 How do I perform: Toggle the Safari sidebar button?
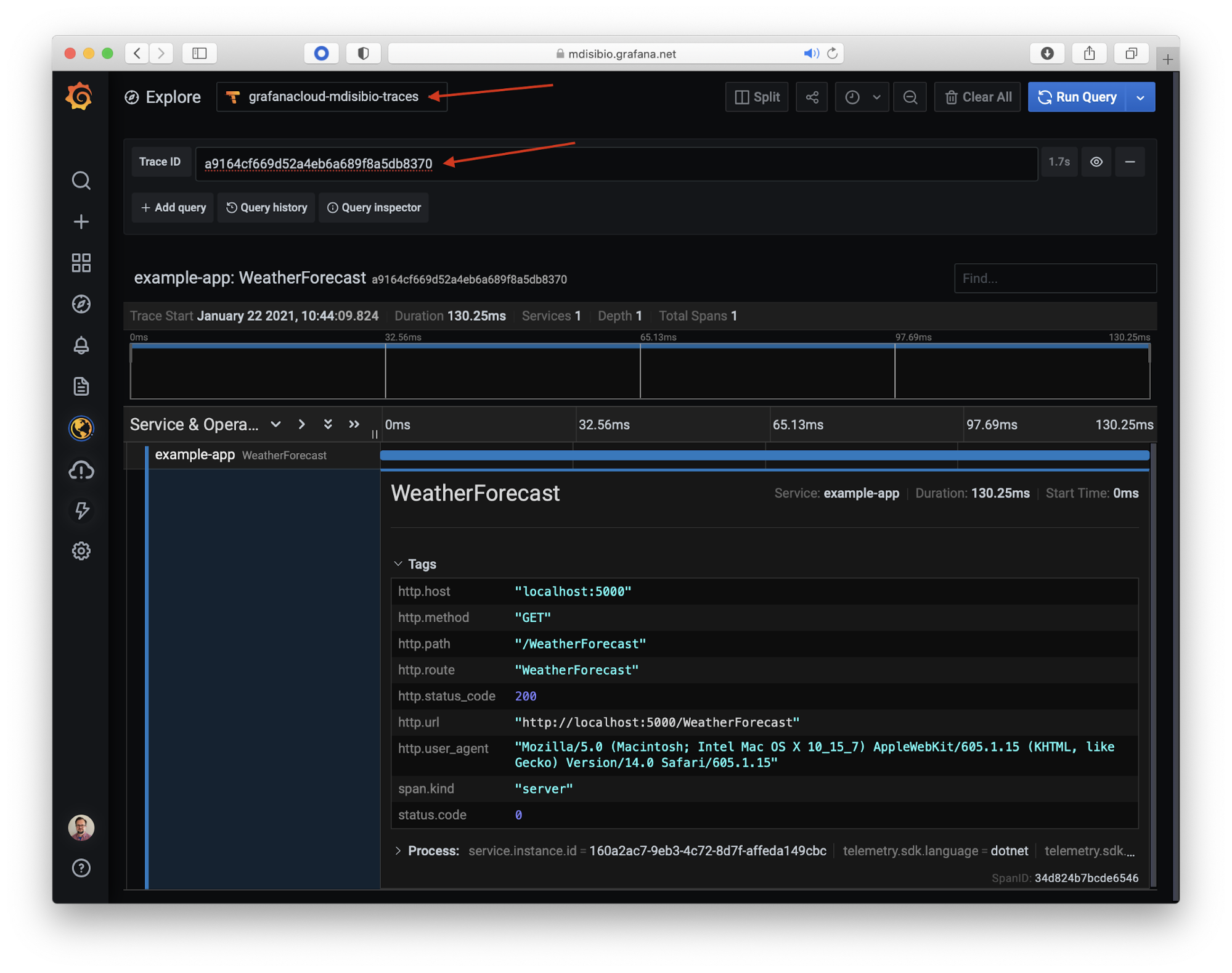pos(199,53)
